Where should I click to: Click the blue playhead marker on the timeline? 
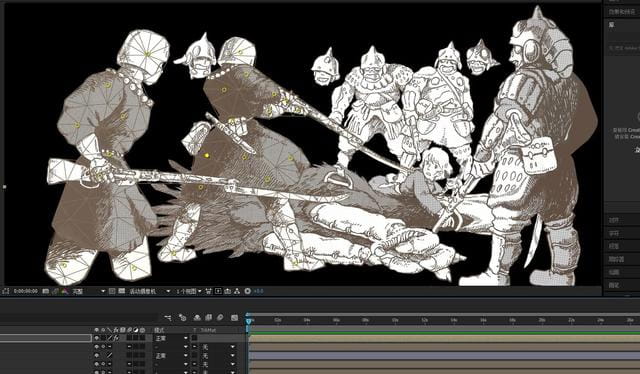tap(249, 321)
